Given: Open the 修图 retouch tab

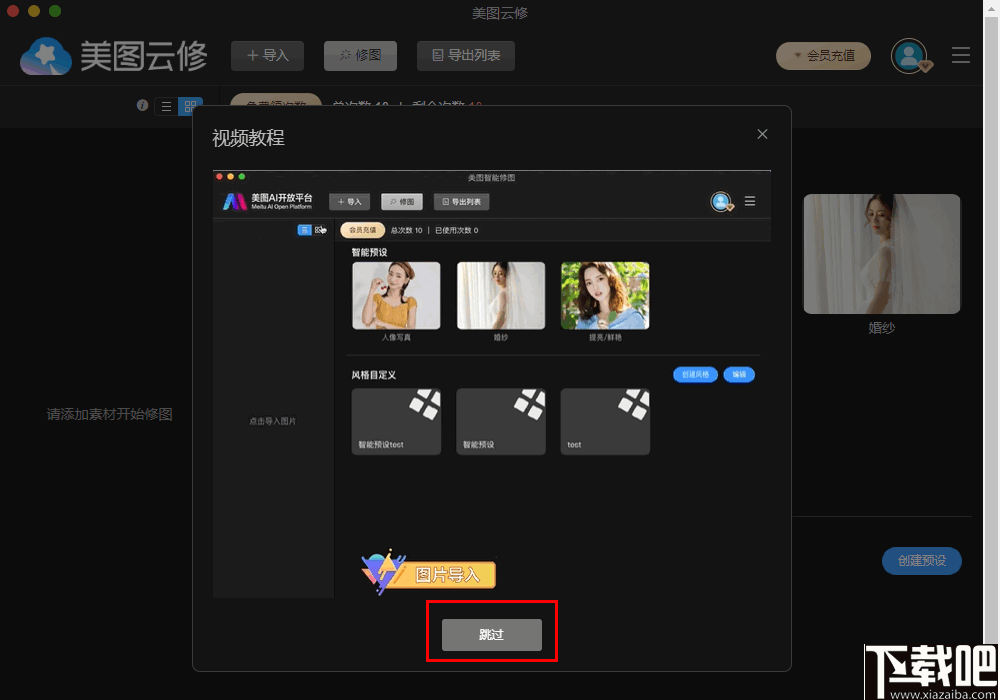Looking at the screenshot, I should 360,55.
